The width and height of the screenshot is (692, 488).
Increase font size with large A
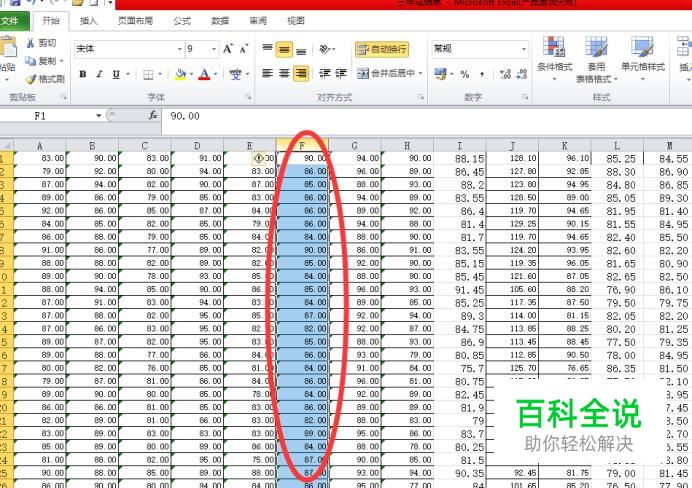(x=228, y=49)
